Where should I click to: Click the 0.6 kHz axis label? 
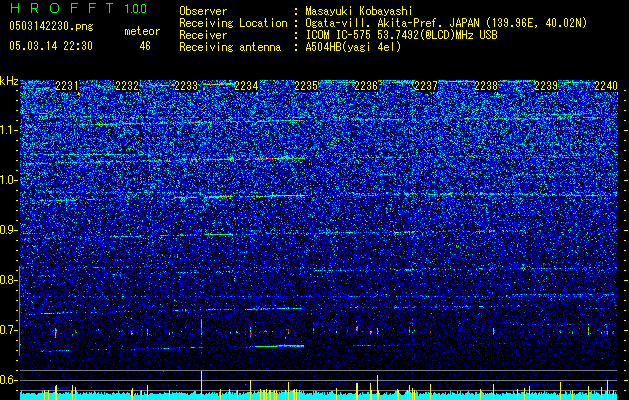point(8,380)
